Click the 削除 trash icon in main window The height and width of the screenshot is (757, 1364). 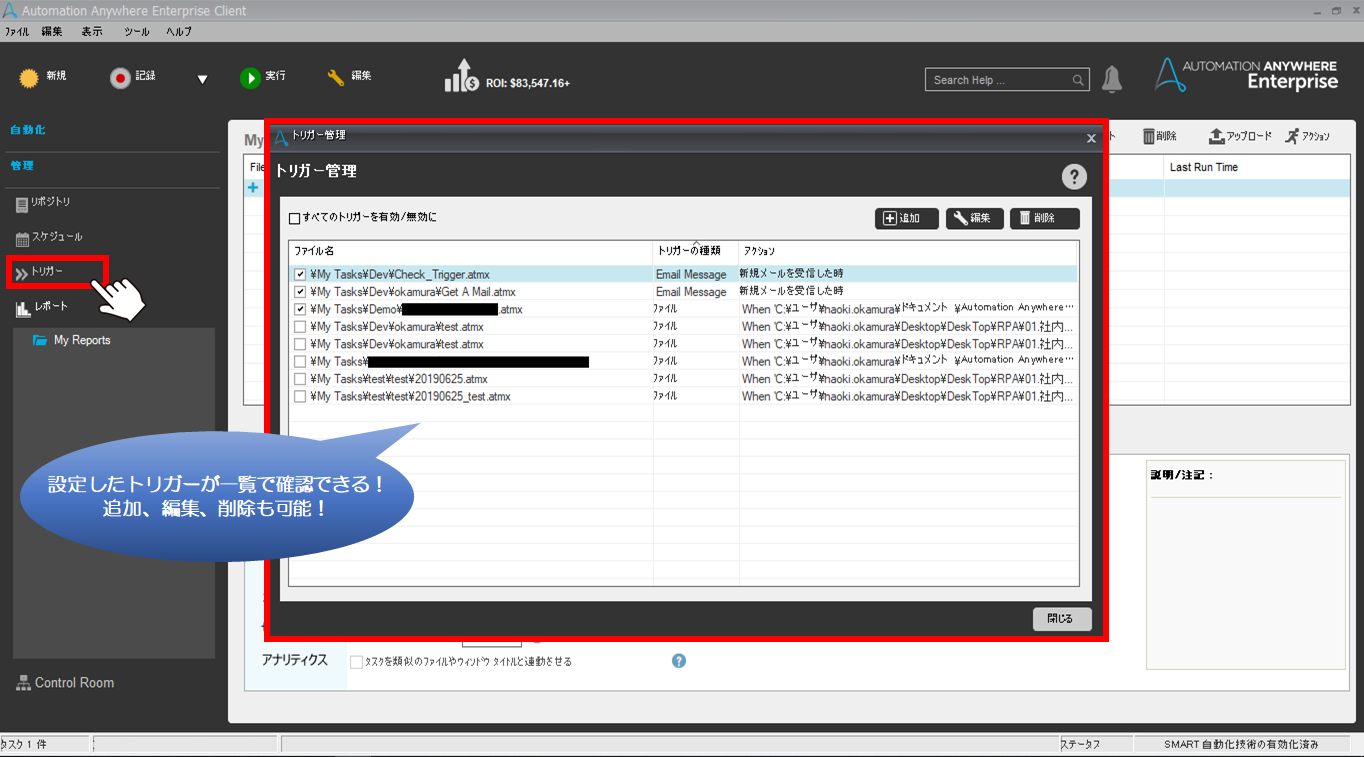click(x=1150, y=136)
